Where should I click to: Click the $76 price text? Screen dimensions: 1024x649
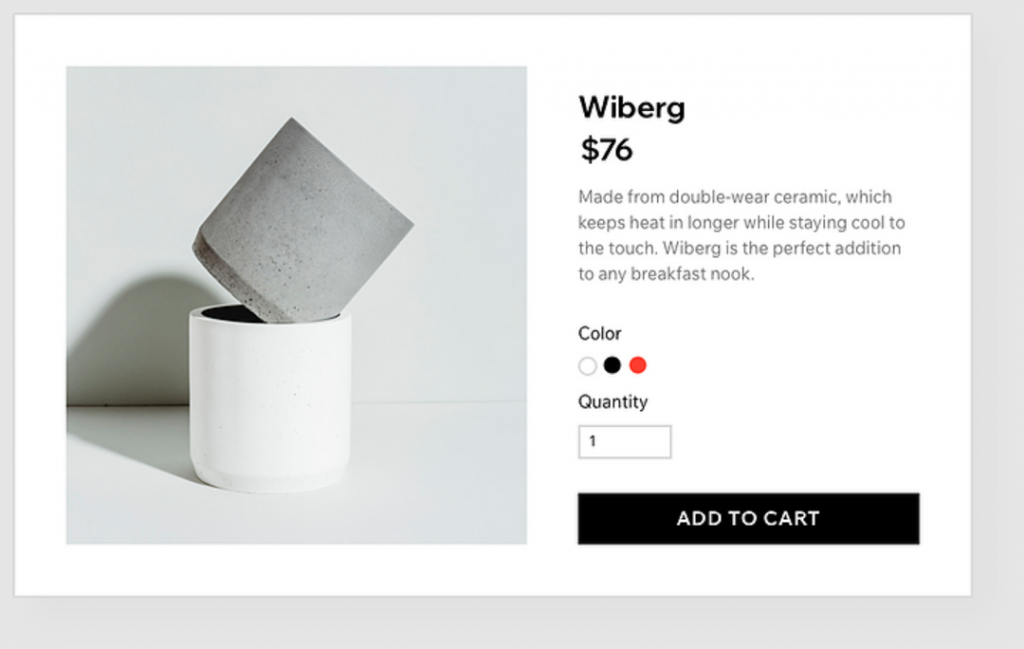point(604,150)
